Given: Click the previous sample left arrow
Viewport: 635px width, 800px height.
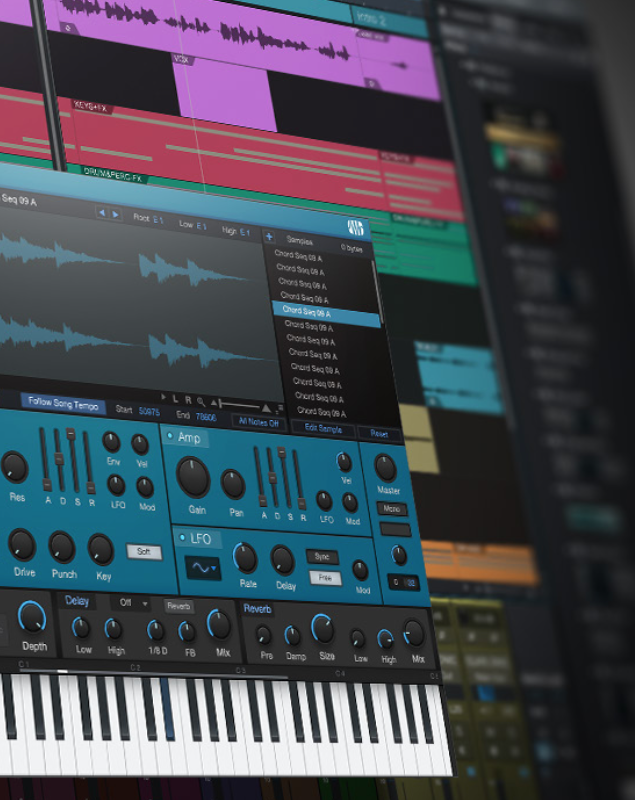Looking at the screenshot, I should 102,213.
